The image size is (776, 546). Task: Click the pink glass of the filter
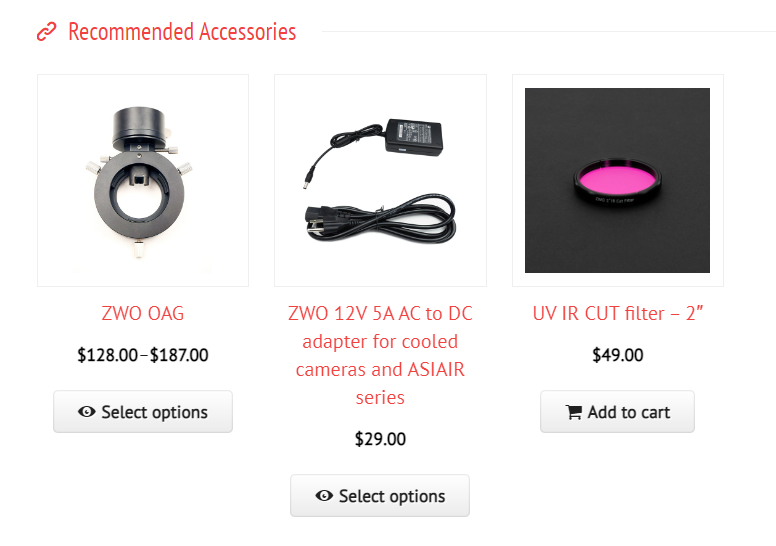point(617,182)
